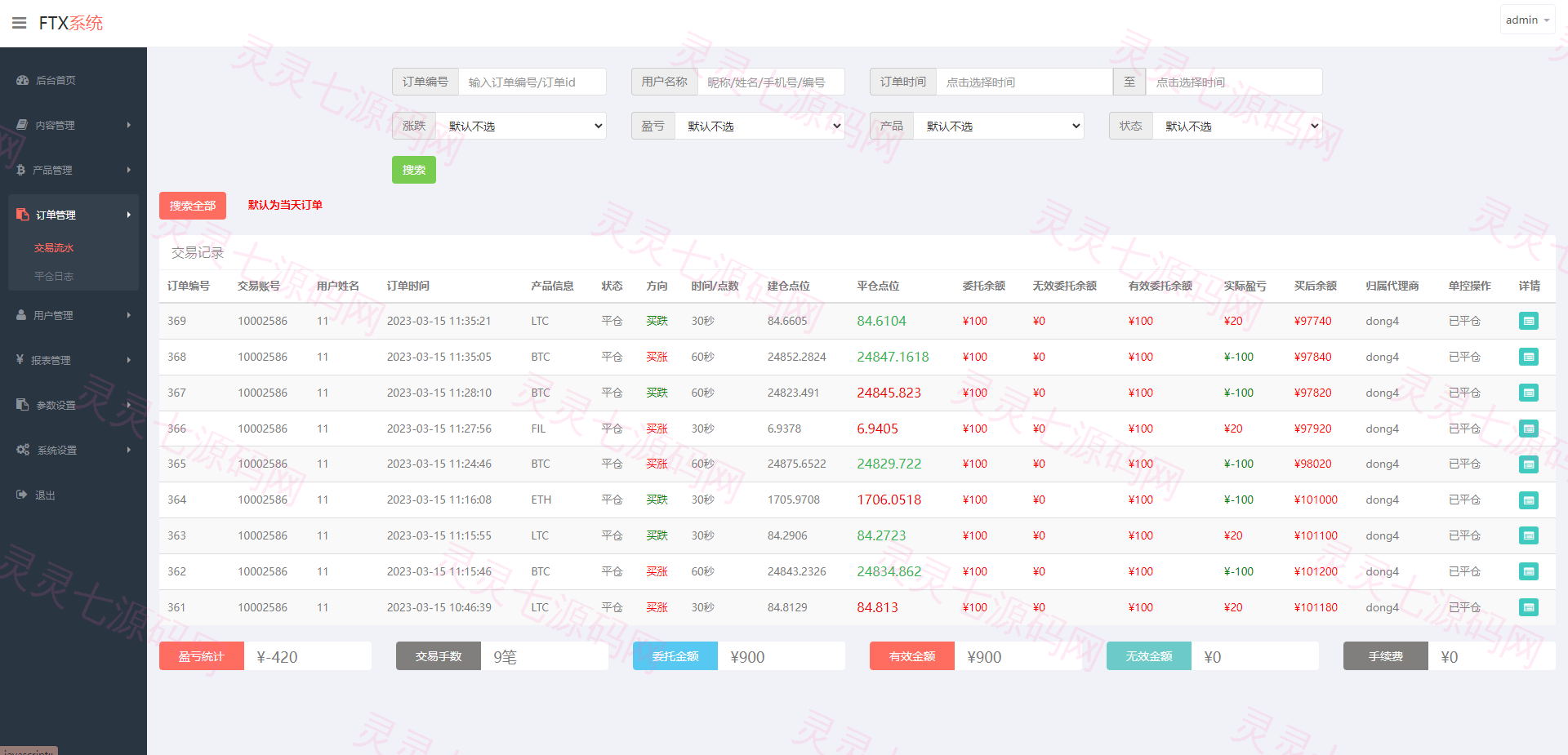Focus the 用户名称 input field
This screenshot has height=755, width=1568.
771,82
